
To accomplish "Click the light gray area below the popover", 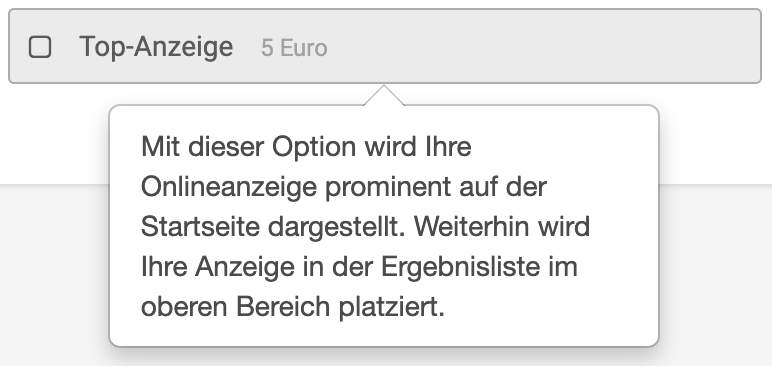I will (384, 357).
